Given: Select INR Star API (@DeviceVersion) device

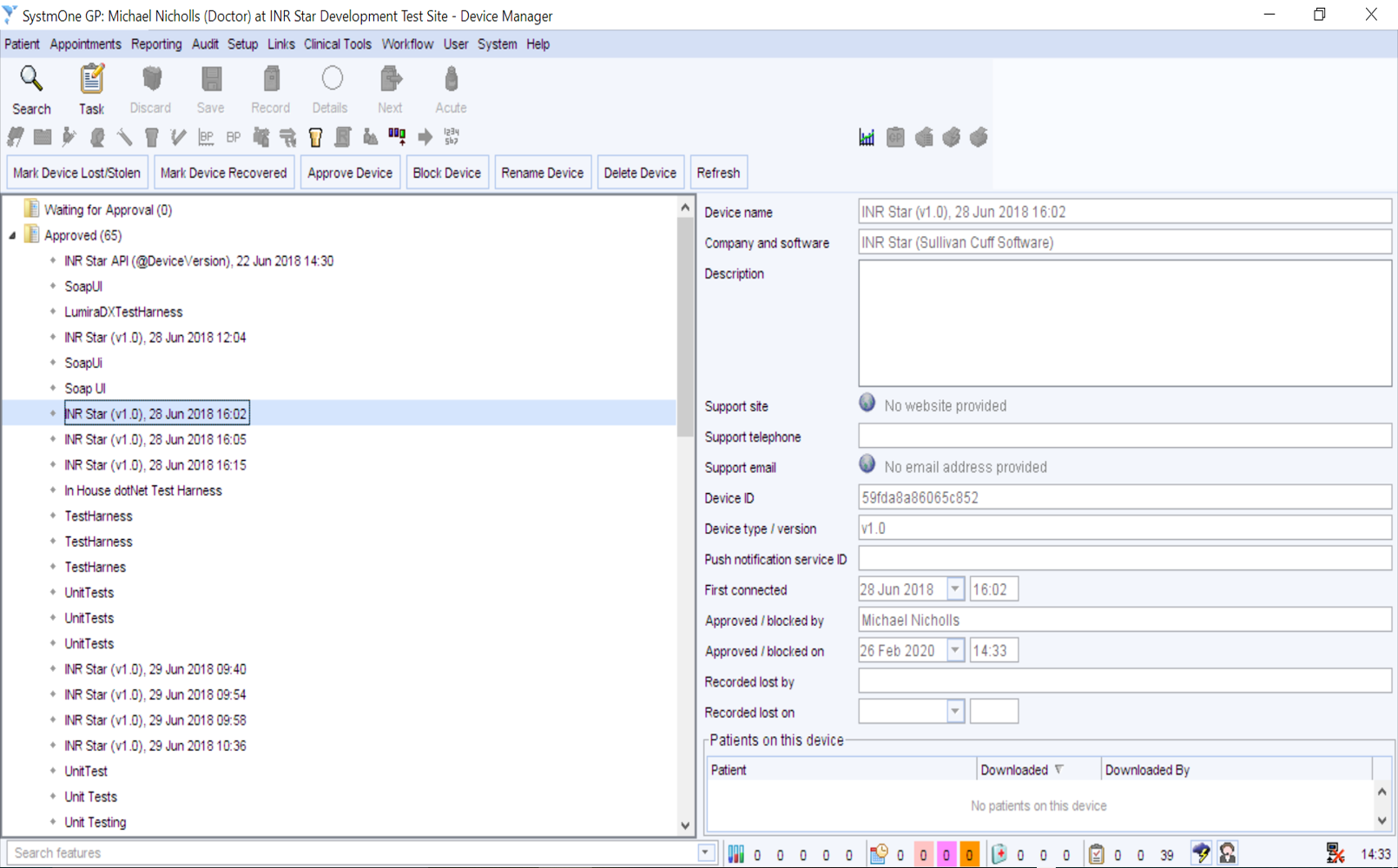Looking at the screenshot, I should 199,261.
